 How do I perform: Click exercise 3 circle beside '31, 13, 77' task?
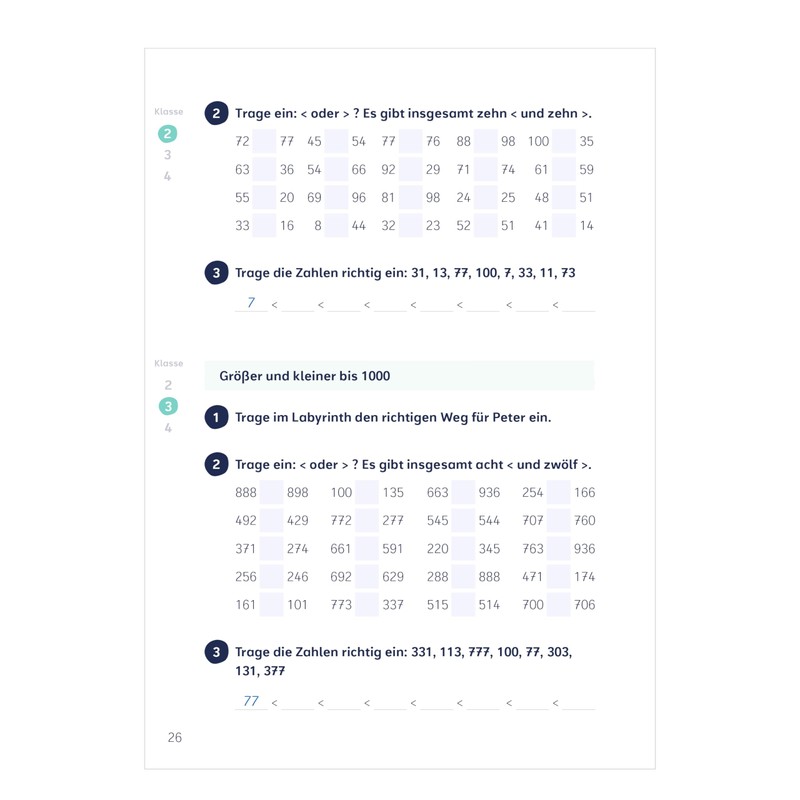tap(215, 272)
